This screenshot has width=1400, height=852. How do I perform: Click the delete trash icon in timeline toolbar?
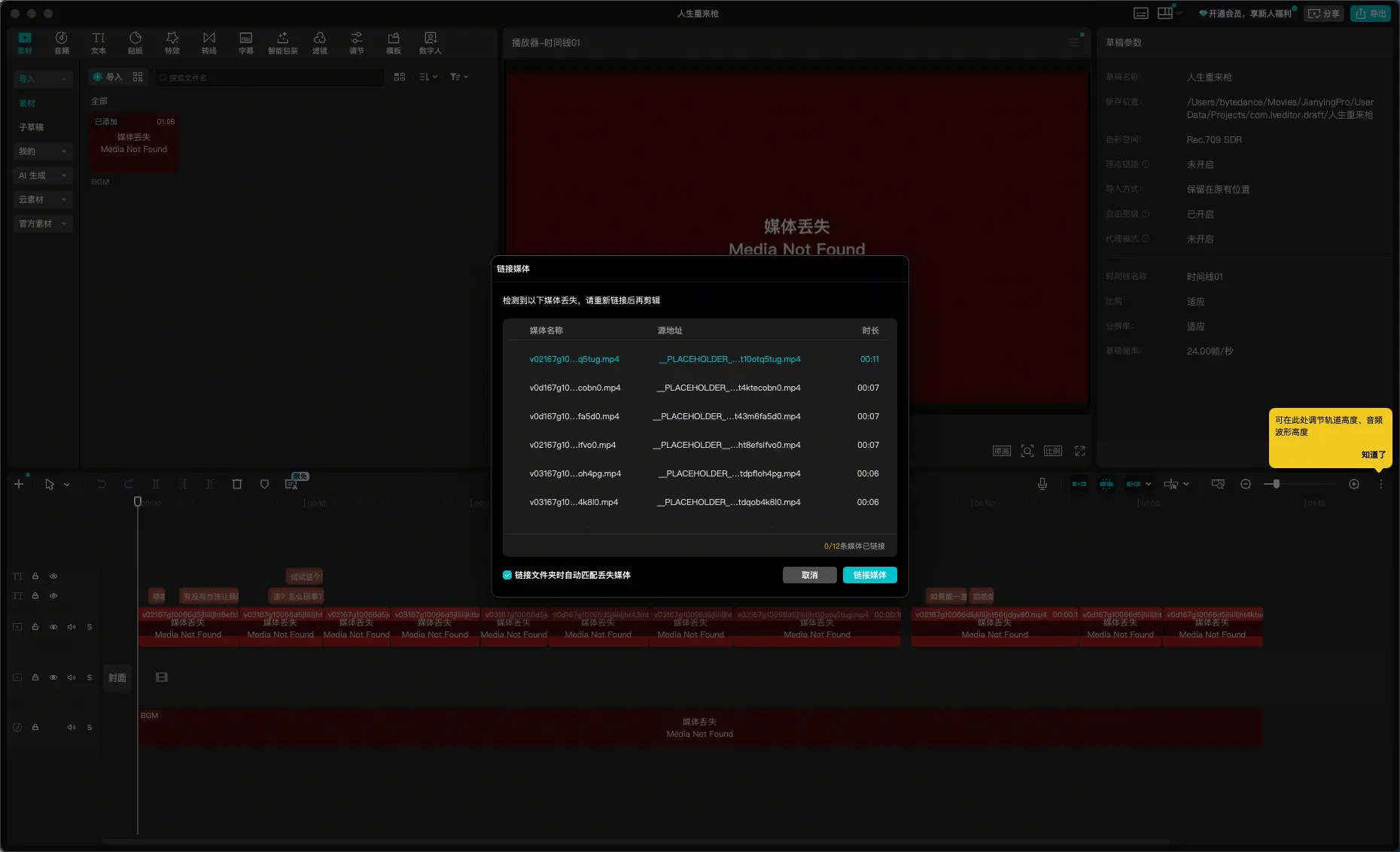tap(237, 484)
